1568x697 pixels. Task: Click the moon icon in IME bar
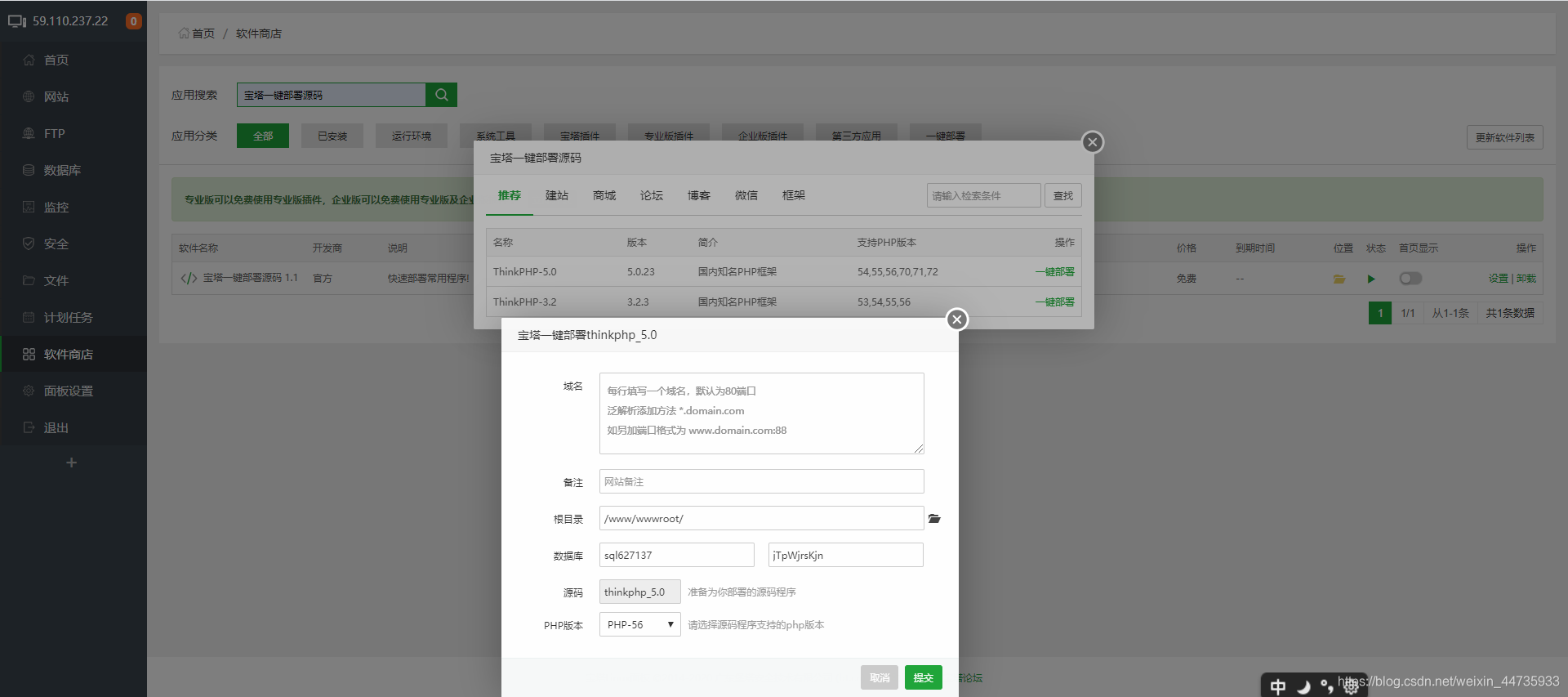[x=1303, y=686]
